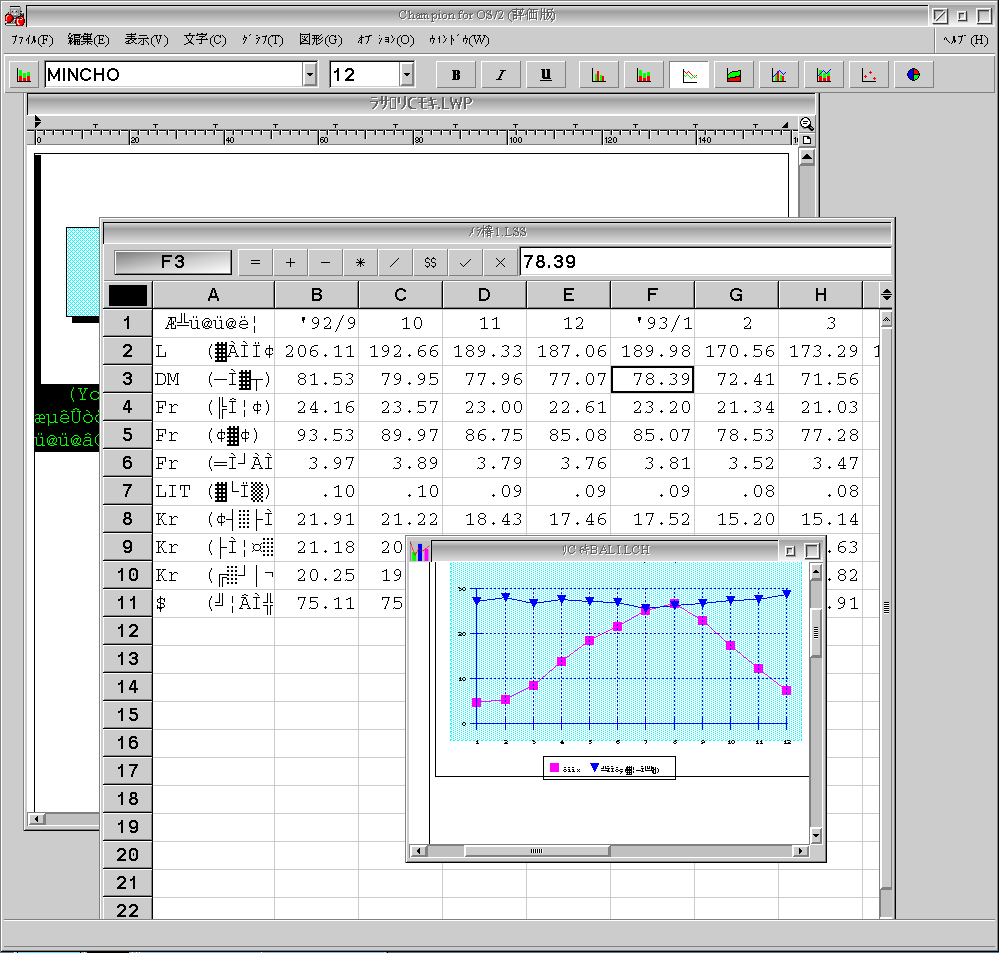The image size is (999, 953).
Task: Click document window scroll left arrow
Action: (37, 819)
